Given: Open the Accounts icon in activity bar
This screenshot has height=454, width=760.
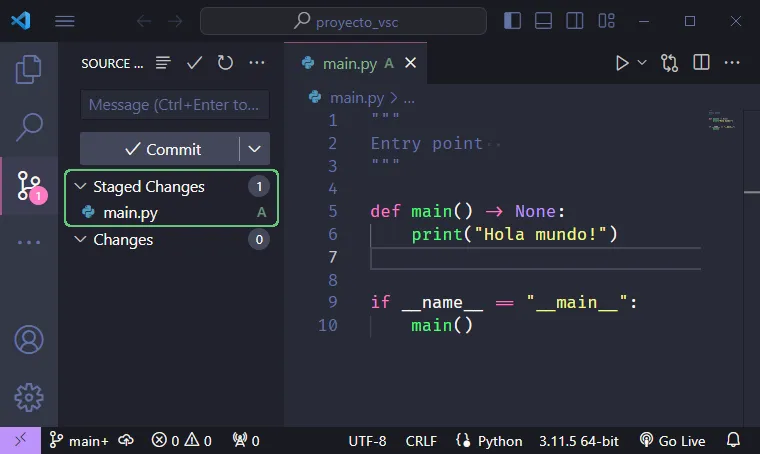Looking at the screenshot, I should tap(29, 339).
